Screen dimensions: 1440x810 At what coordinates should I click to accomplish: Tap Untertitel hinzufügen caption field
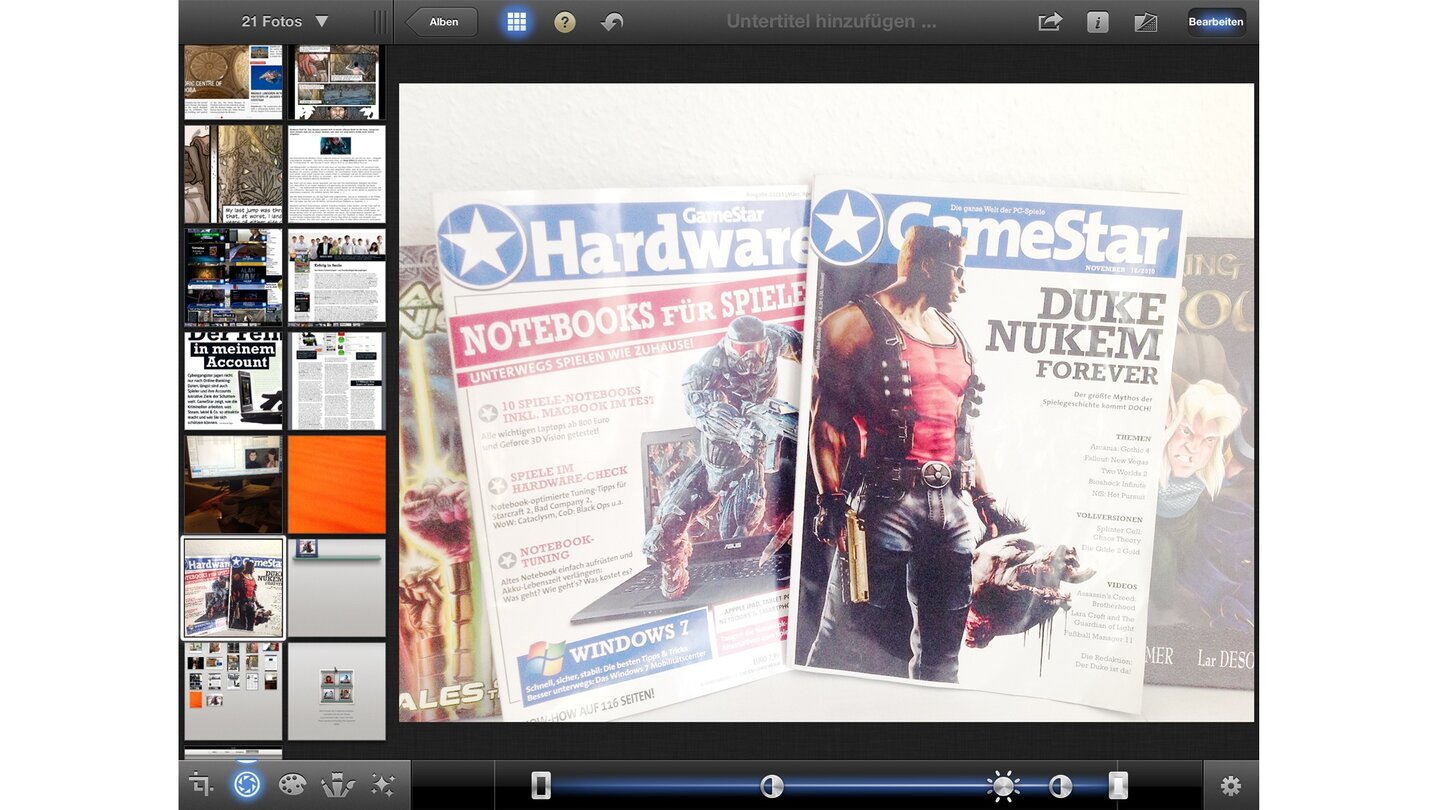(x=831, y=21)
